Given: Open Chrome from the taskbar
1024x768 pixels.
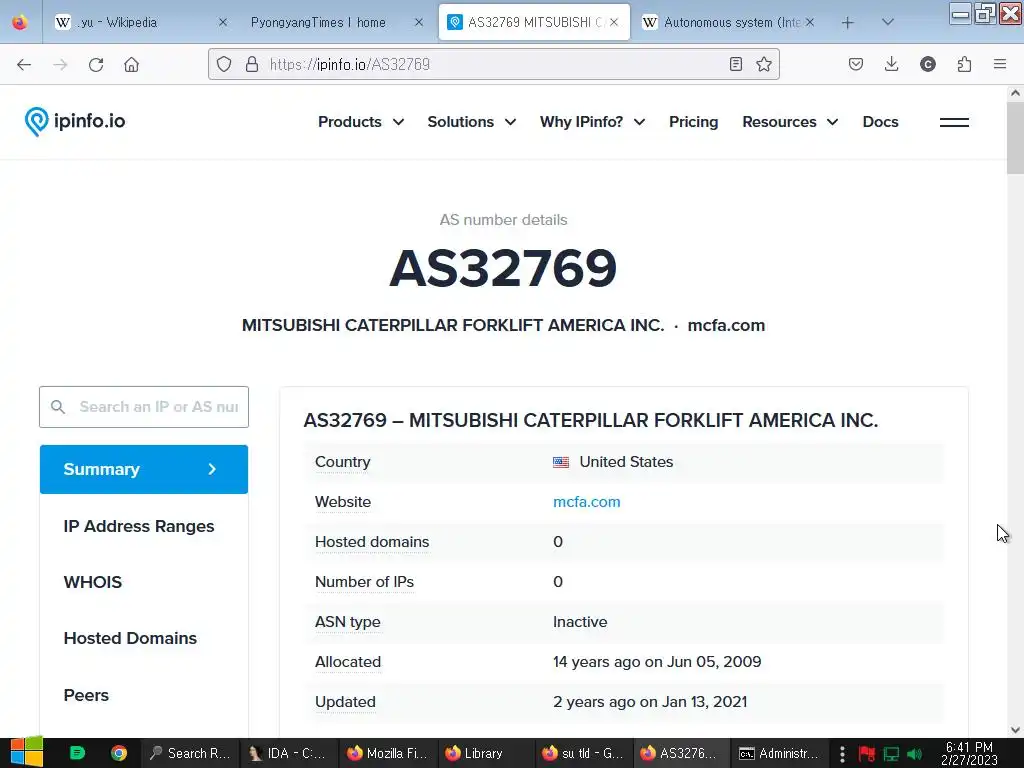Looking at the screenshot, I should click(x=118, y=753).
